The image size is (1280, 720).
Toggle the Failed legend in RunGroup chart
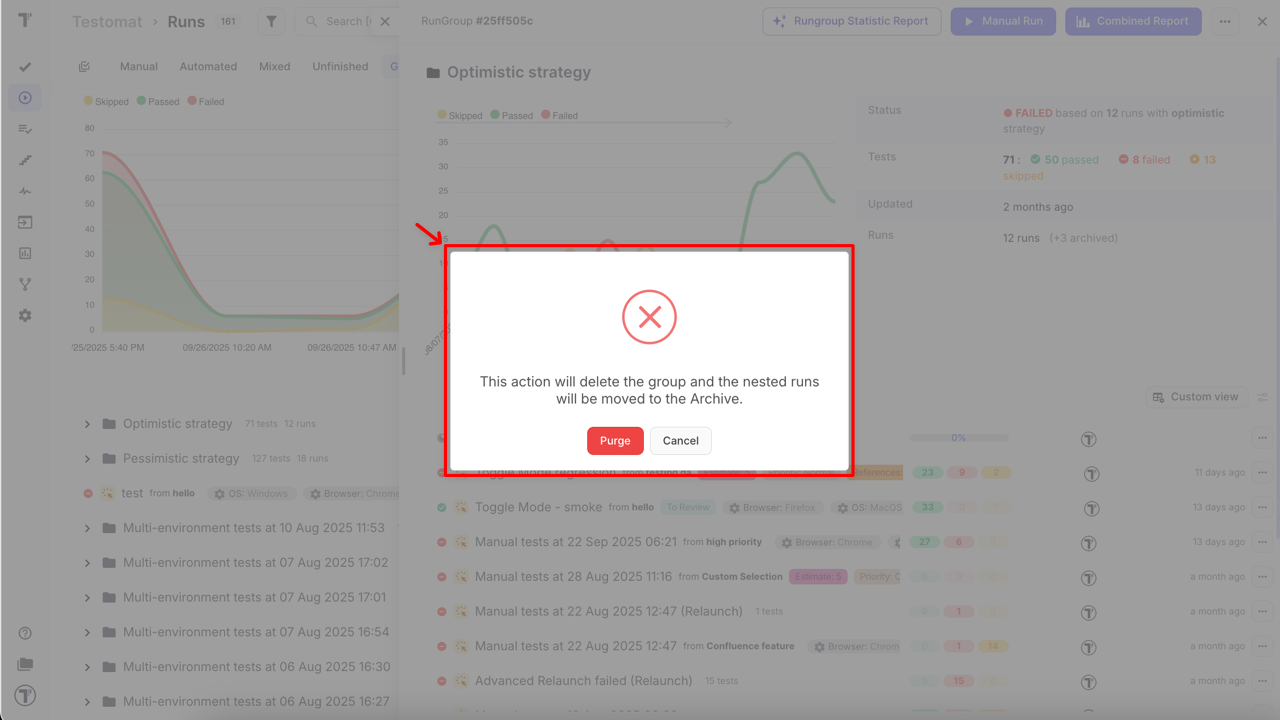[560, 116]
